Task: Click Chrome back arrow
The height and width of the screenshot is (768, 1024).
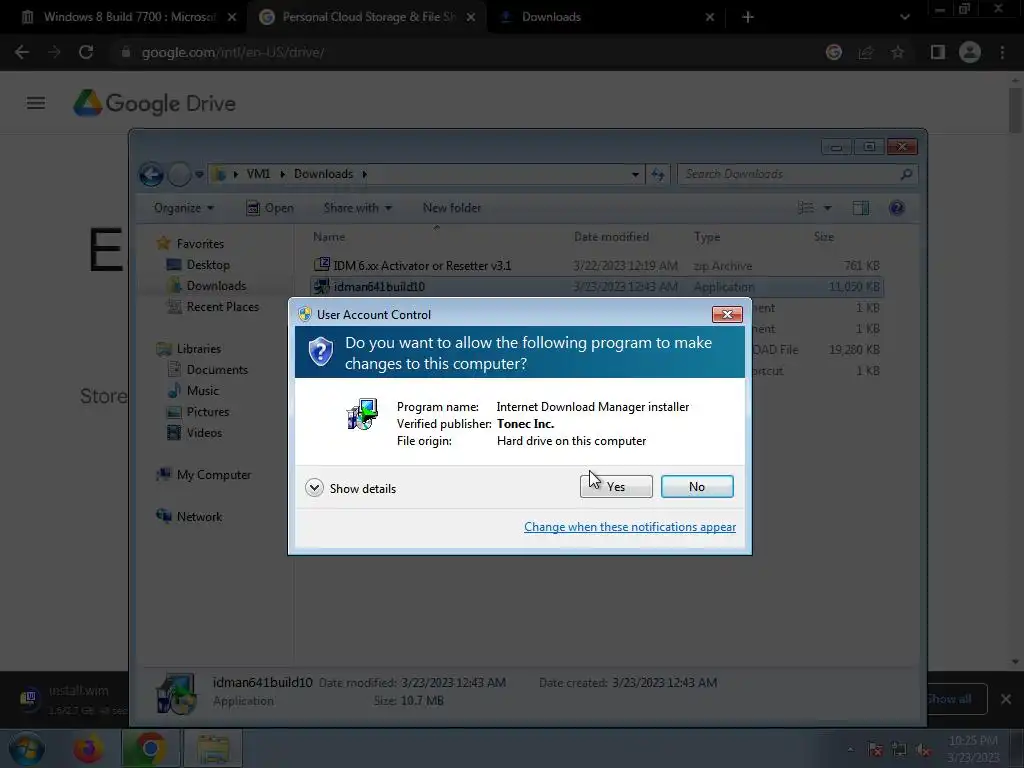Action: click(22, 52)
